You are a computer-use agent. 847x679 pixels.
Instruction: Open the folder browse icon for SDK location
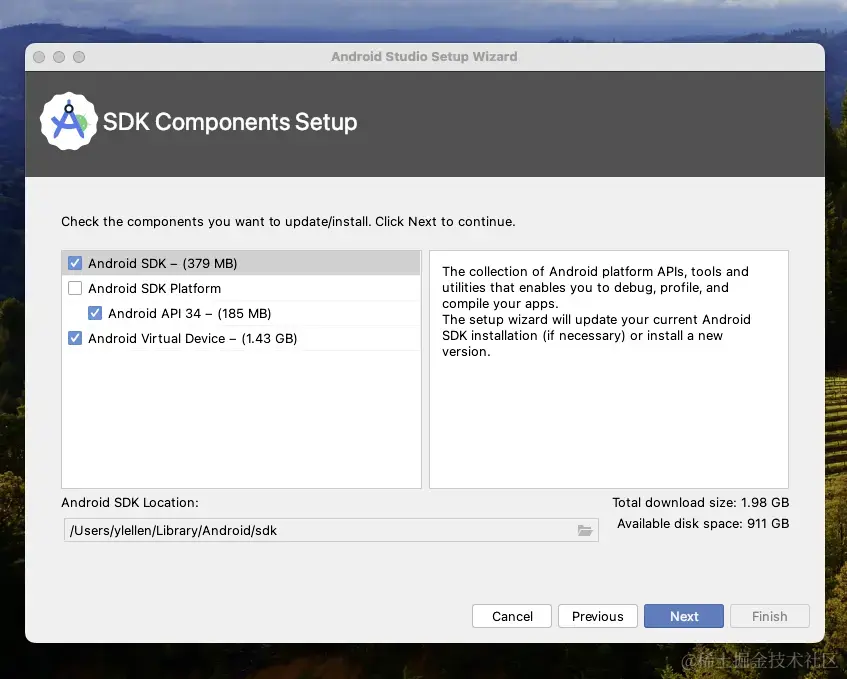584,530
